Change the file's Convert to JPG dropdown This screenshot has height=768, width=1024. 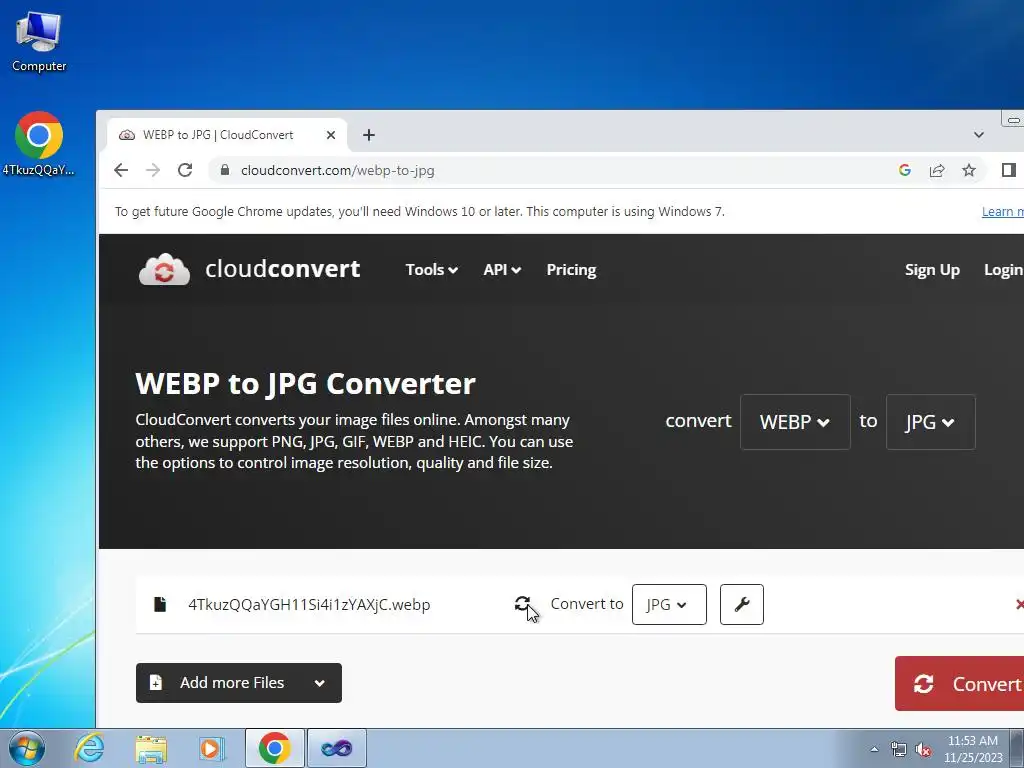click(669, 605)
